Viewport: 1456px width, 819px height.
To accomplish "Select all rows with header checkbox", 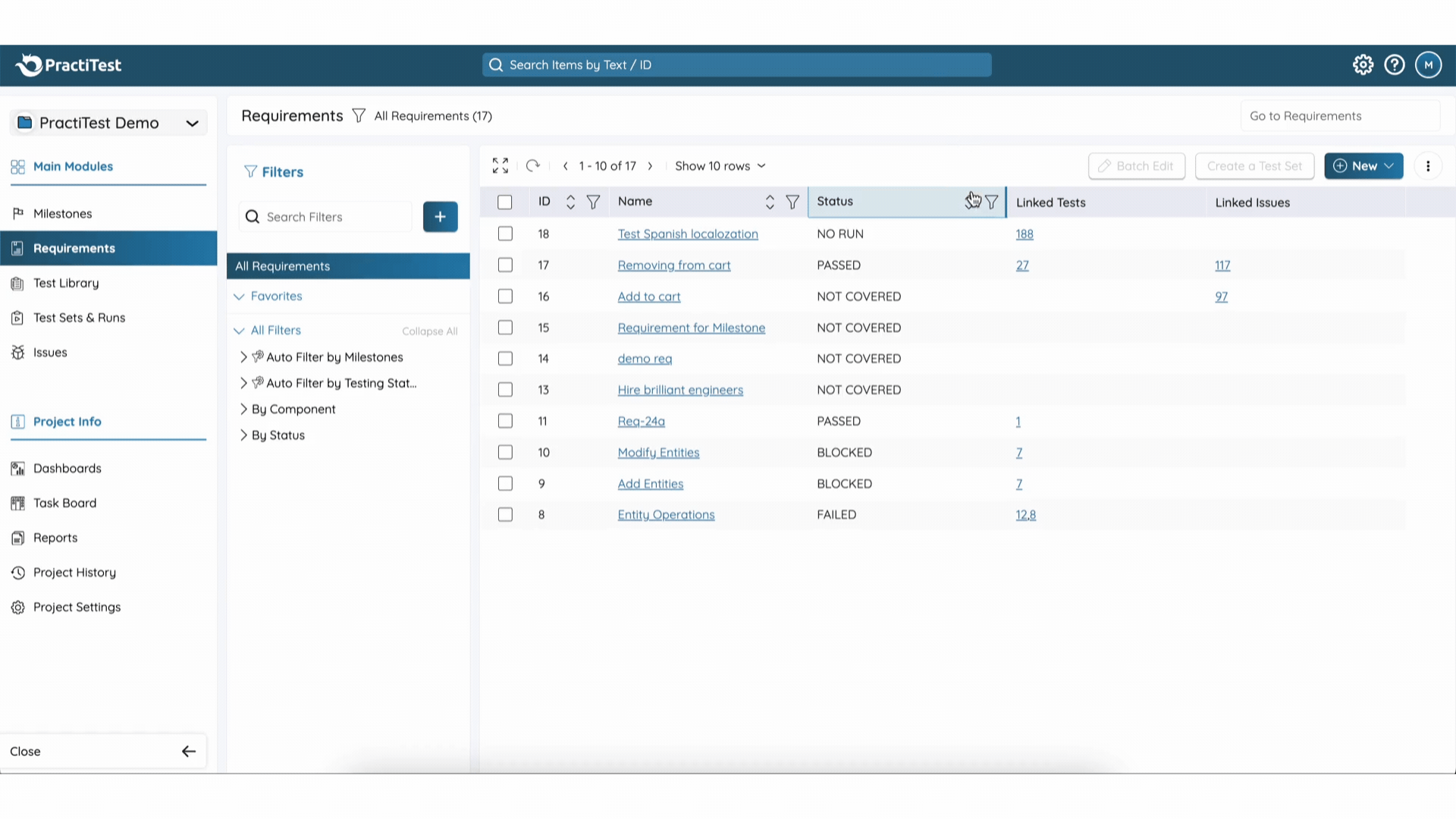I will 505,202.
